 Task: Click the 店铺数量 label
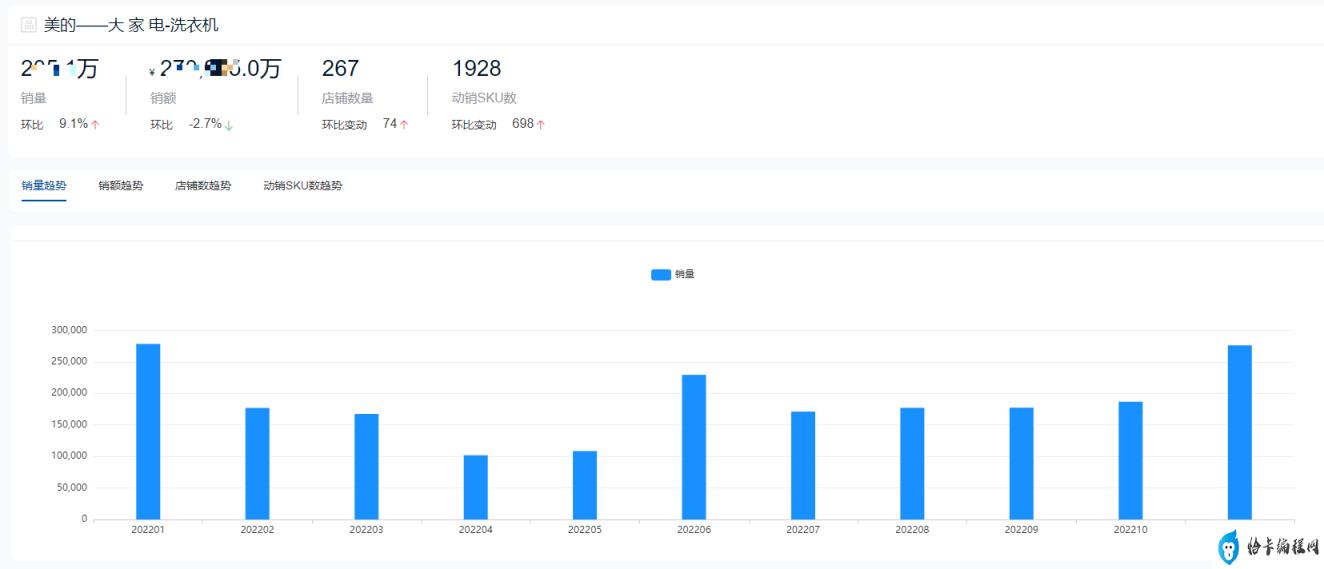tap(347, 98)
